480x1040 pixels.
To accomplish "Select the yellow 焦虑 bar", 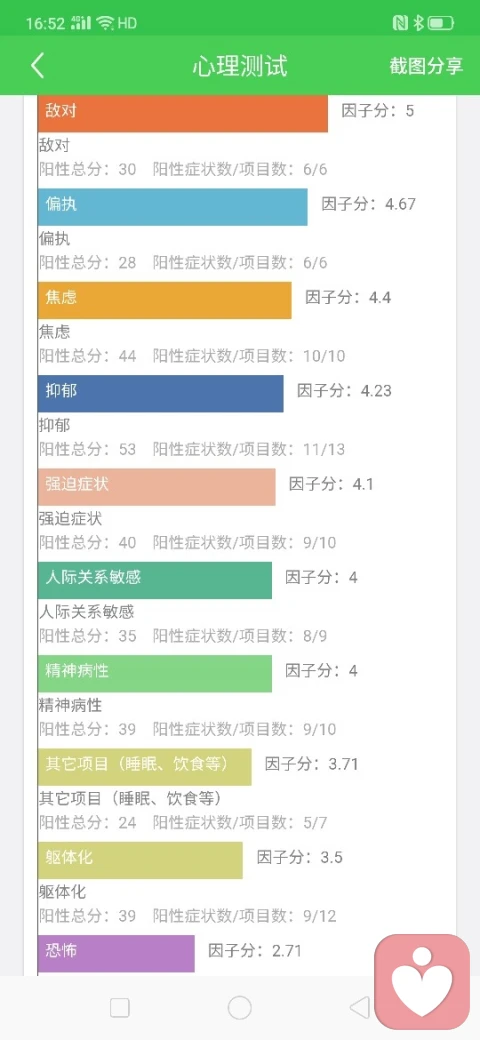I will tap(164, 300).
